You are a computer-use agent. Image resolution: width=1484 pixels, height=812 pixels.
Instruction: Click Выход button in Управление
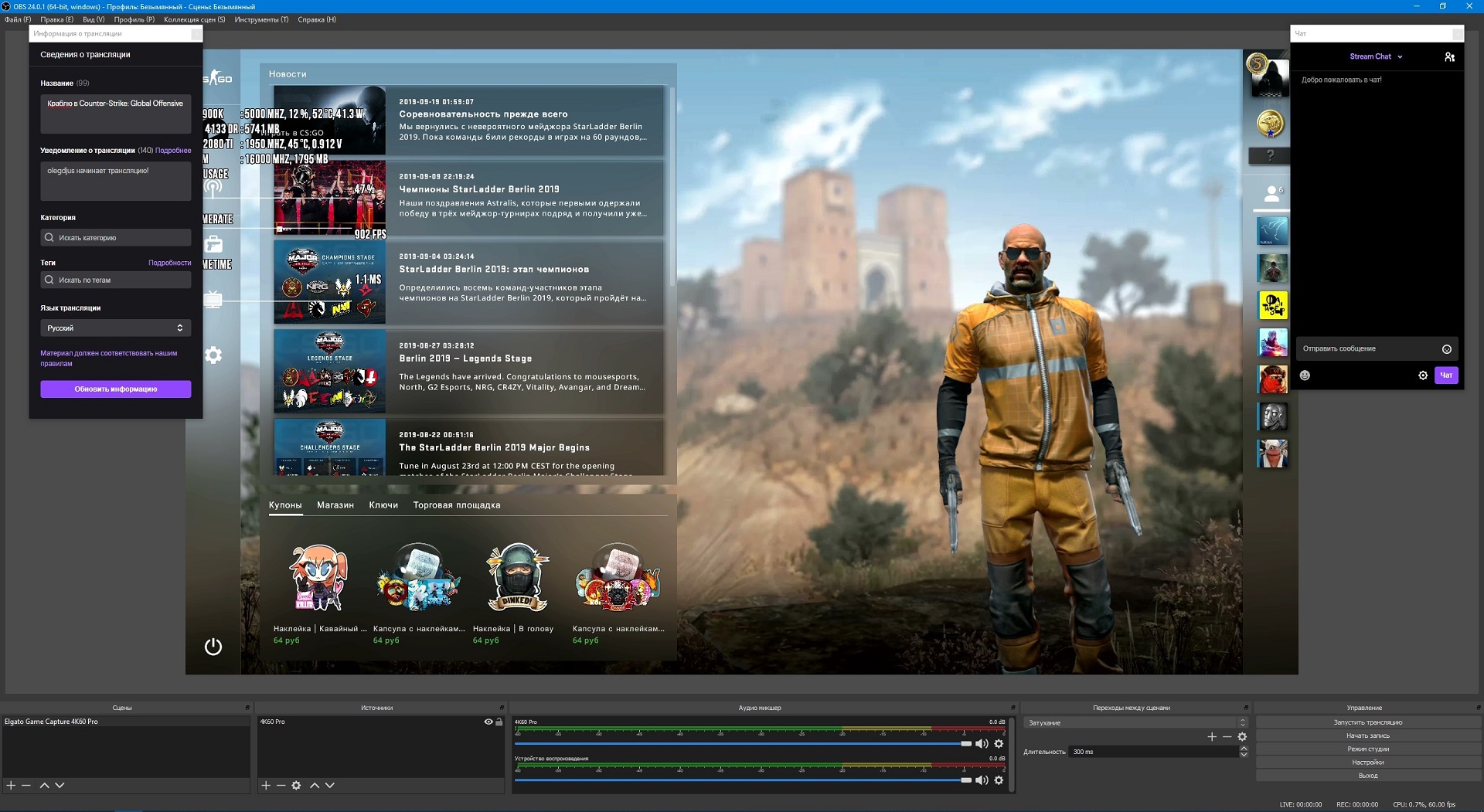point(1367,775)
